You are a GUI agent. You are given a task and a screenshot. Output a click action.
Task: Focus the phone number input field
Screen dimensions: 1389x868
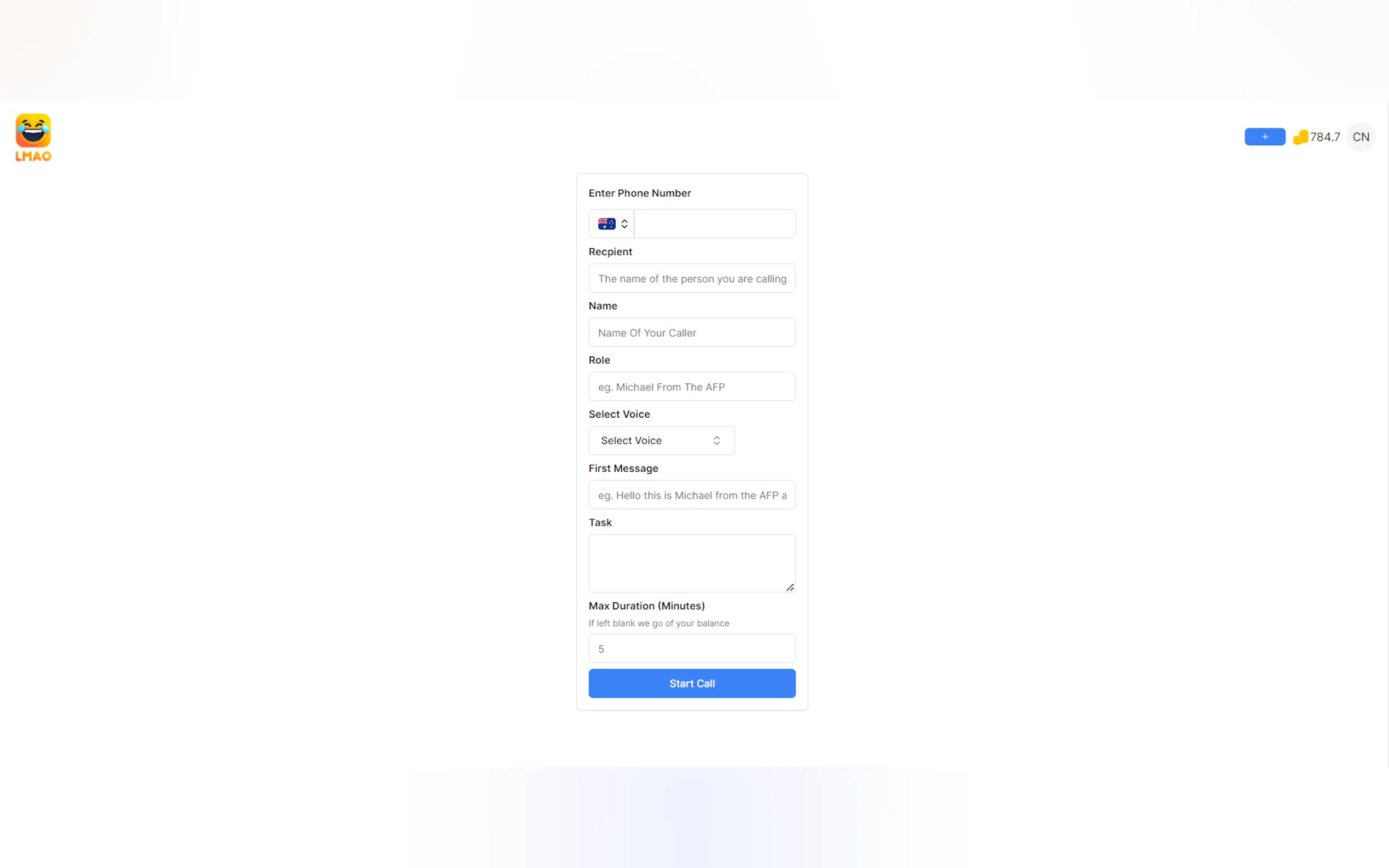pyautogui.click(x=714, y=224)
